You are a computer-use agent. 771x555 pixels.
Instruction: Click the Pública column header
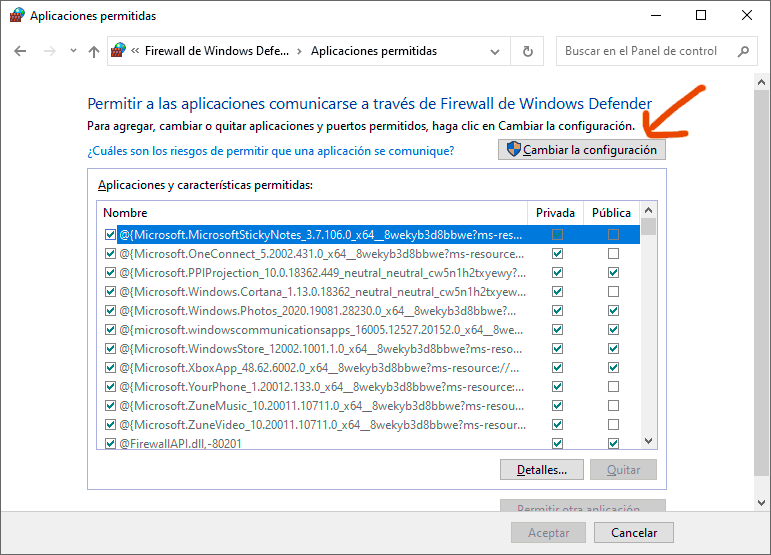tap(611, 213)
